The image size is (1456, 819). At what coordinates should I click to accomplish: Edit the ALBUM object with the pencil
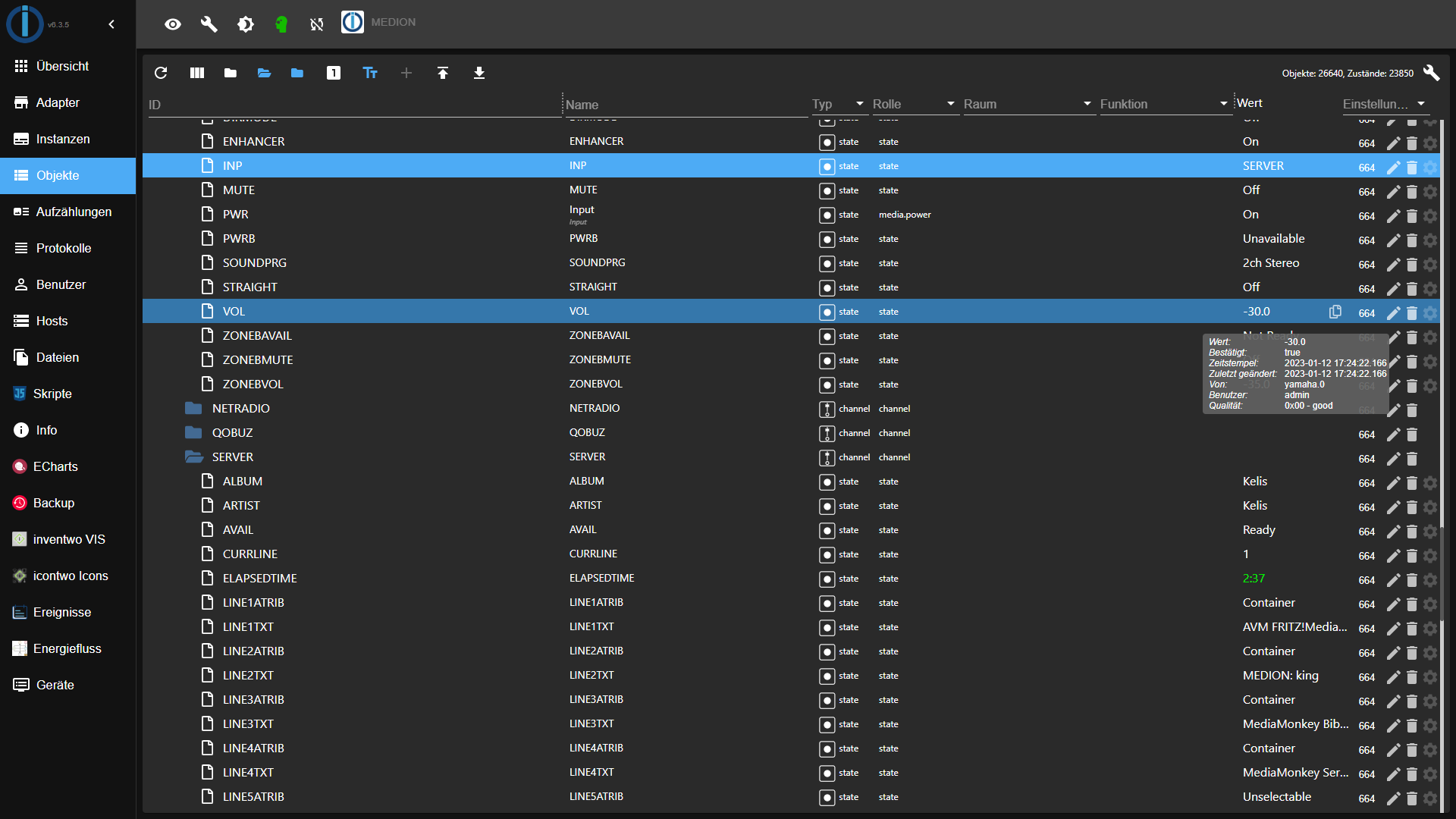click(x=1394, y=483)
